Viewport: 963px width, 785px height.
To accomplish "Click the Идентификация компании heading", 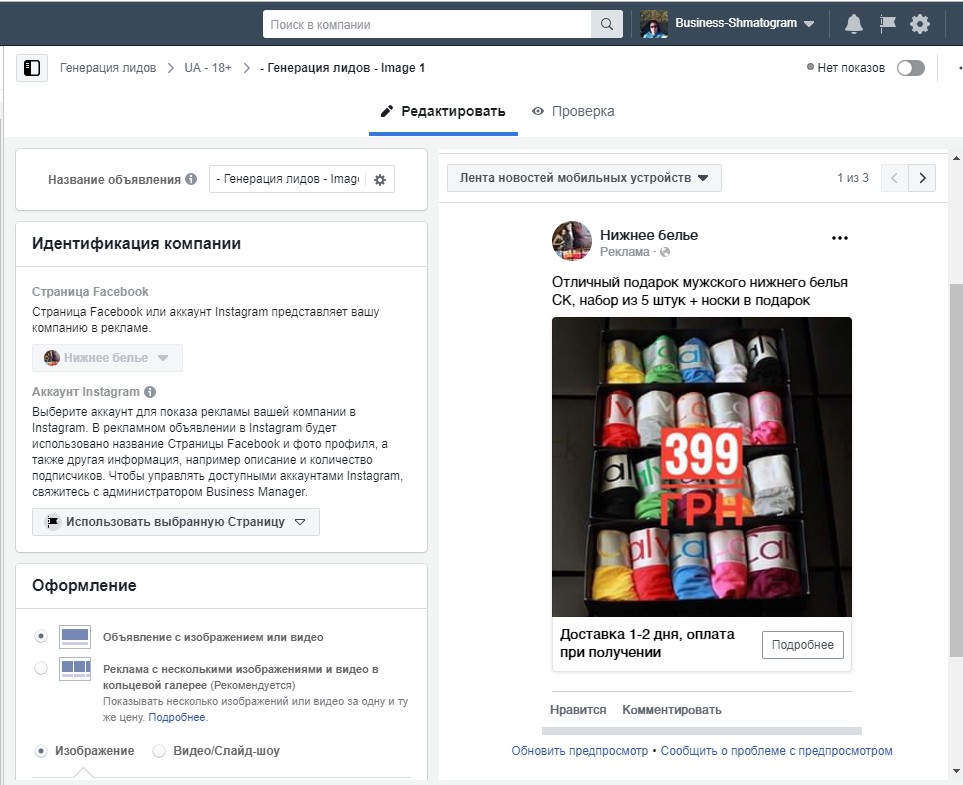I will point(136,243).
